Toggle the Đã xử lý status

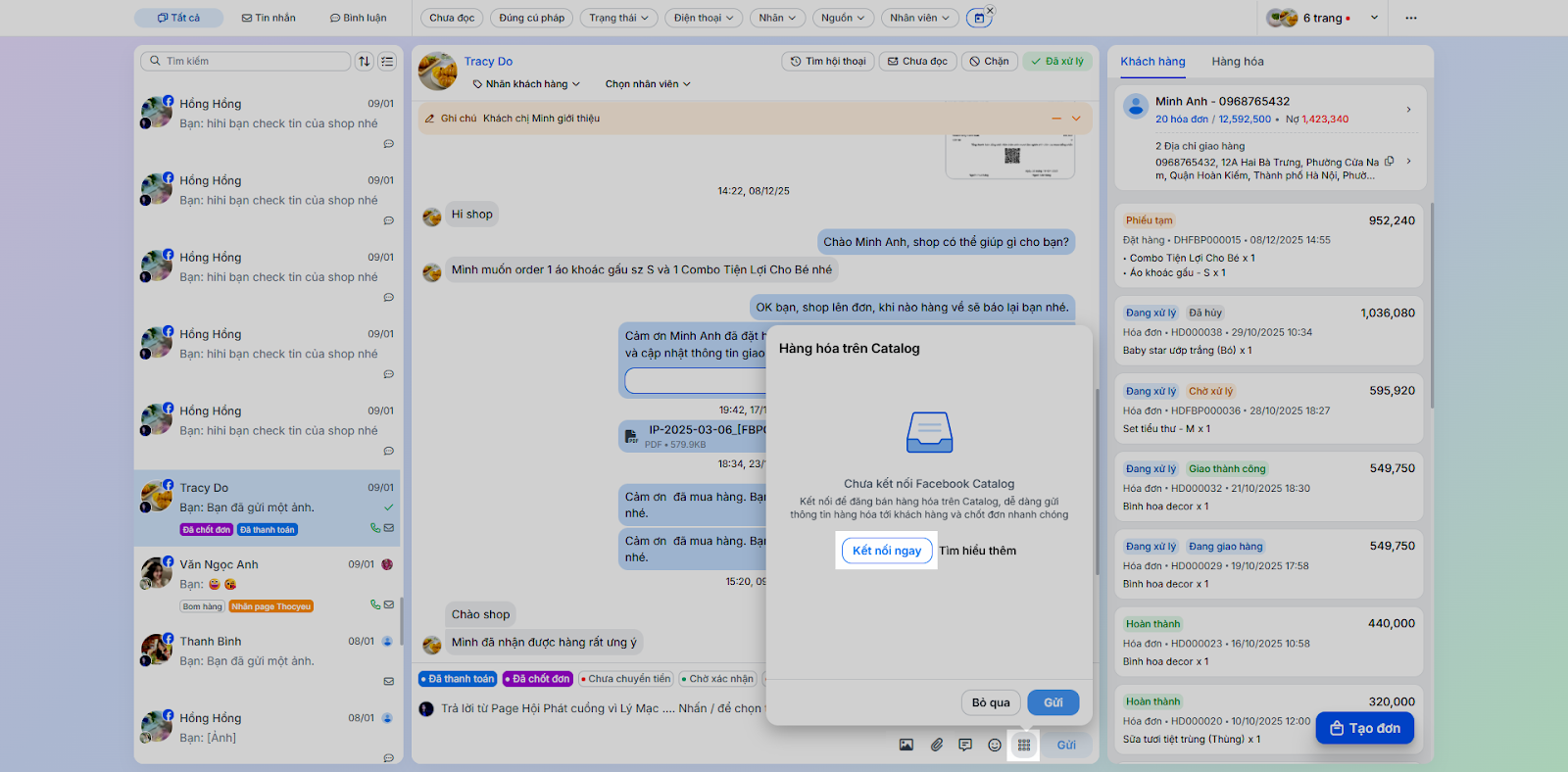click(1057, 61)
